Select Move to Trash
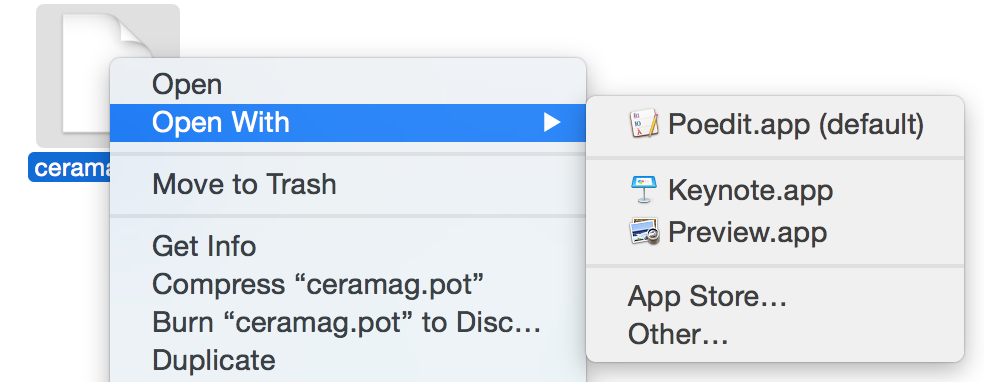 (348, 184)
